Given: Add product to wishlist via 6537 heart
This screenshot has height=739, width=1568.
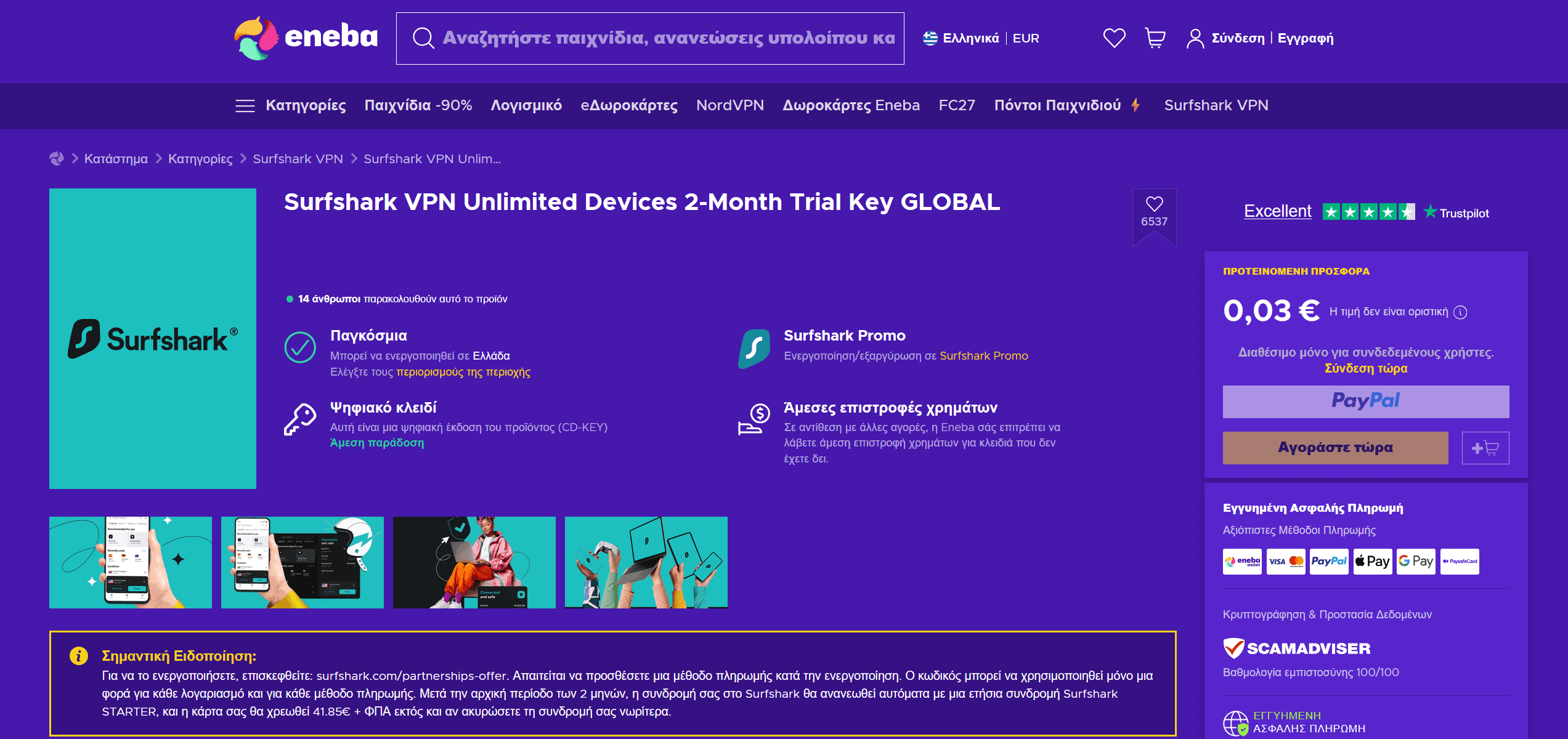Looking at the screenshot, I should pos(1154,212).
